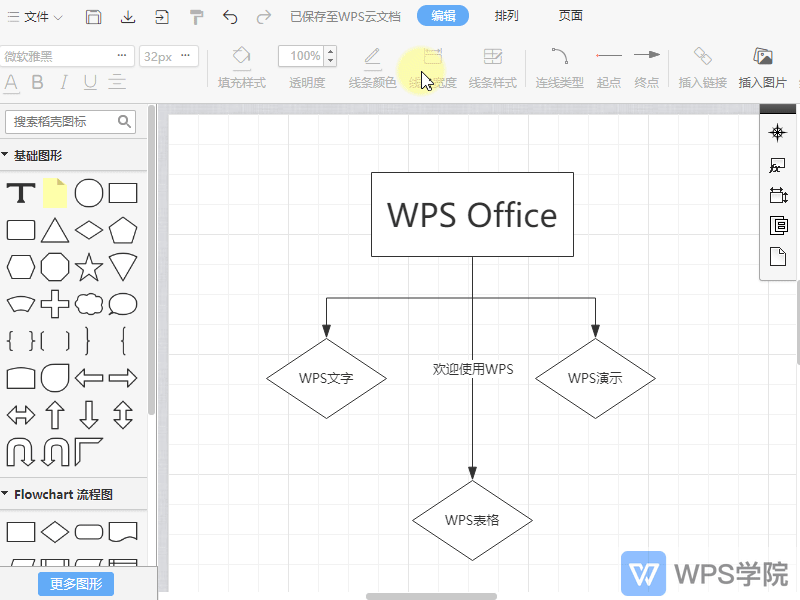Click the page icon in right panel

point(778,257)
